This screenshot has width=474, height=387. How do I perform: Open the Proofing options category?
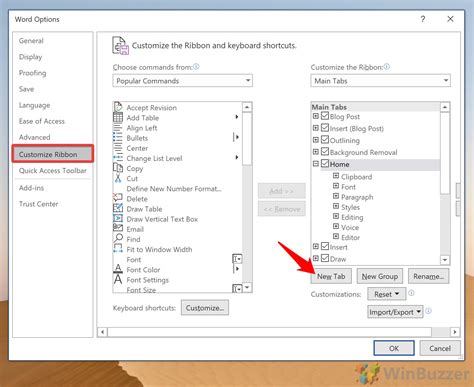coord(32,73)
